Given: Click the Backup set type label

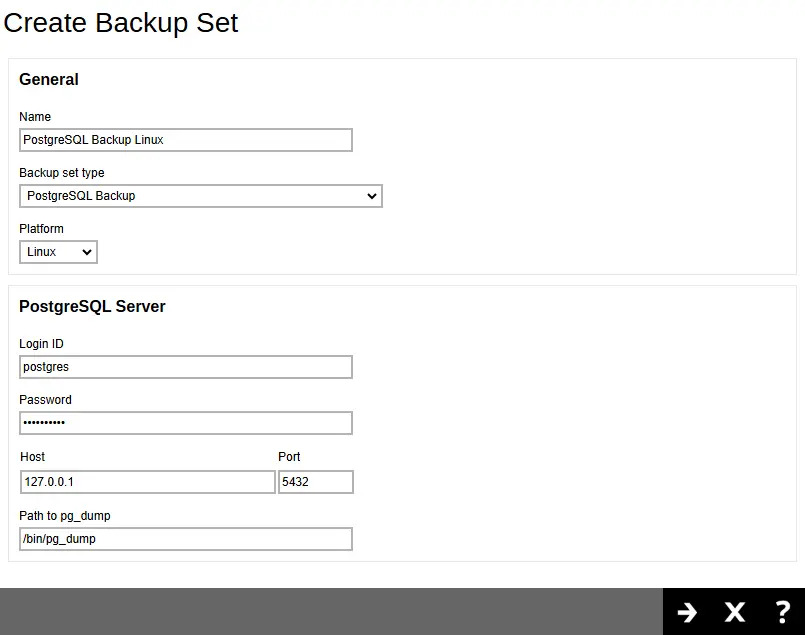Looking at the screenshot, I should pos(62,173).
